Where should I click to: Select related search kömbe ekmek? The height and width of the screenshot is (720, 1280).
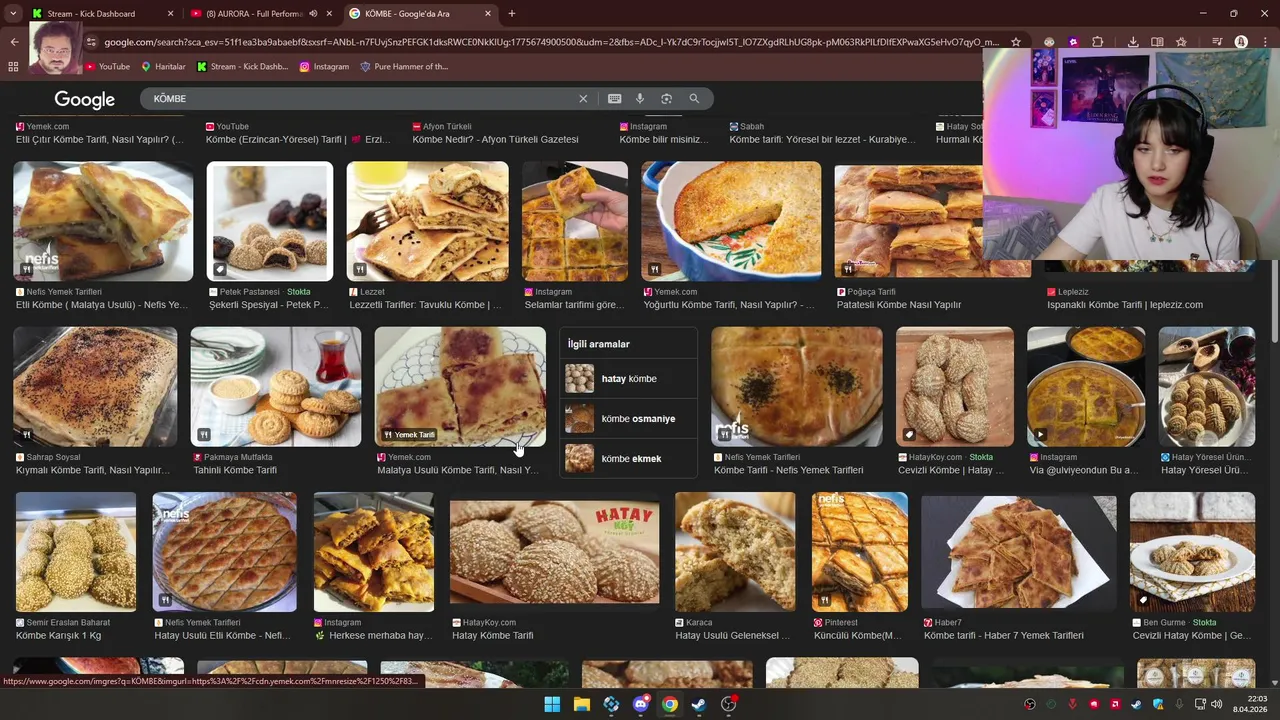pyautogui.click(x=628, y=459)
